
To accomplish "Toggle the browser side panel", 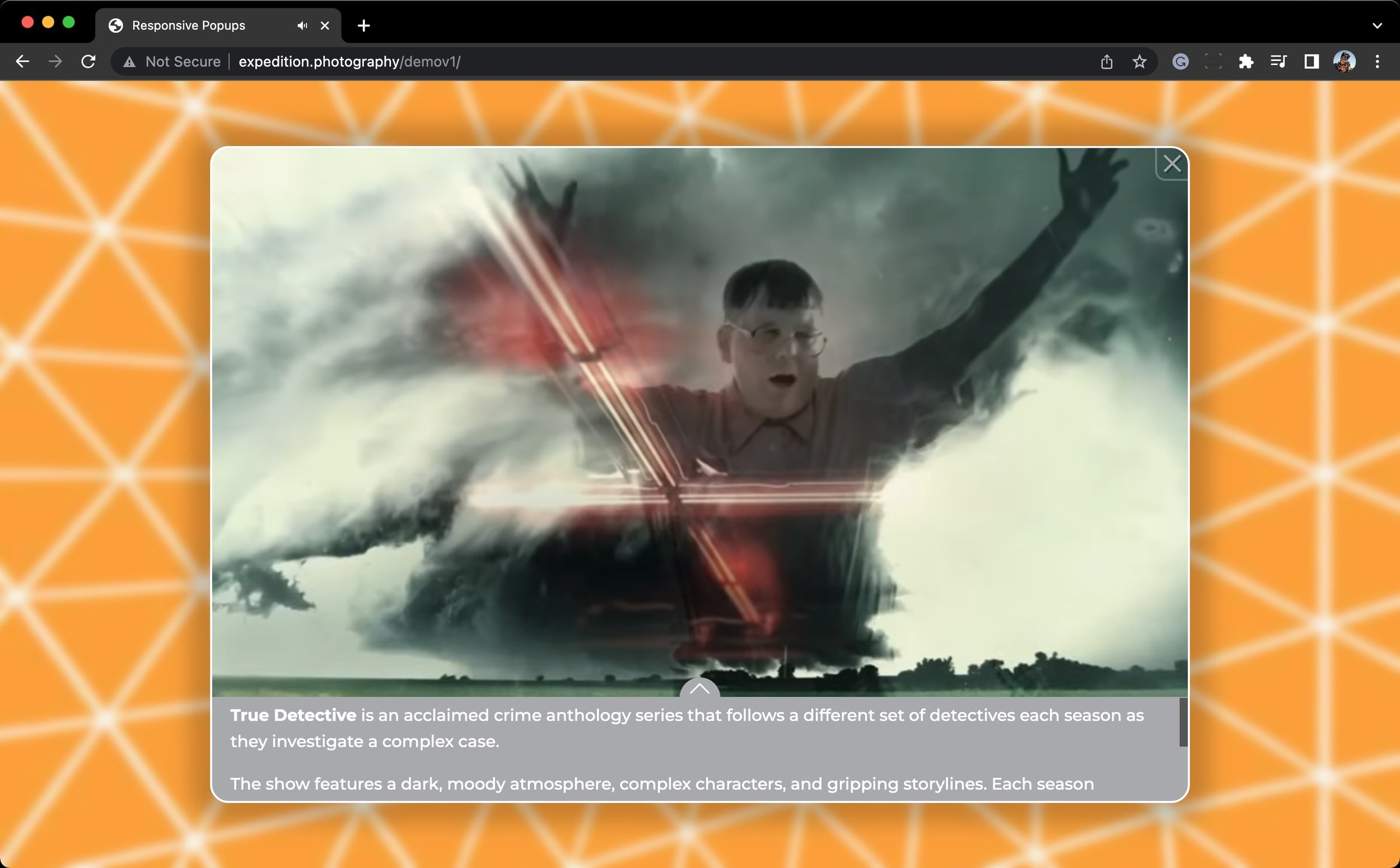I will (x=1311, y=62).
